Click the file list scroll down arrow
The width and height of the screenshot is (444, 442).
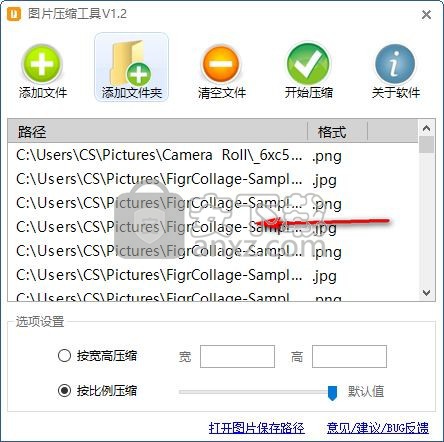[426, 293]
